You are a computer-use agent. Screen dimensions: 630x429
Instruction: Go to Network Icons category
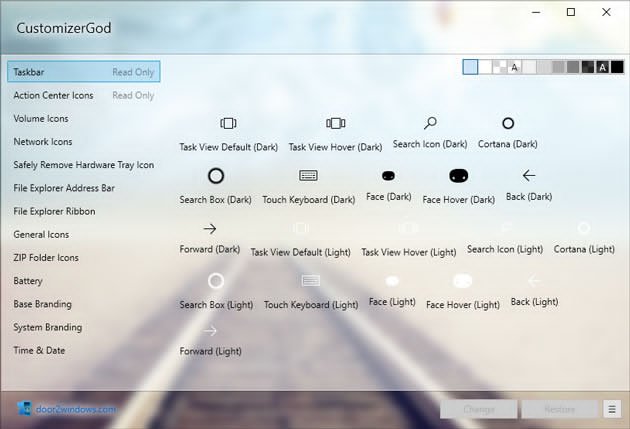tap(84, 142)
